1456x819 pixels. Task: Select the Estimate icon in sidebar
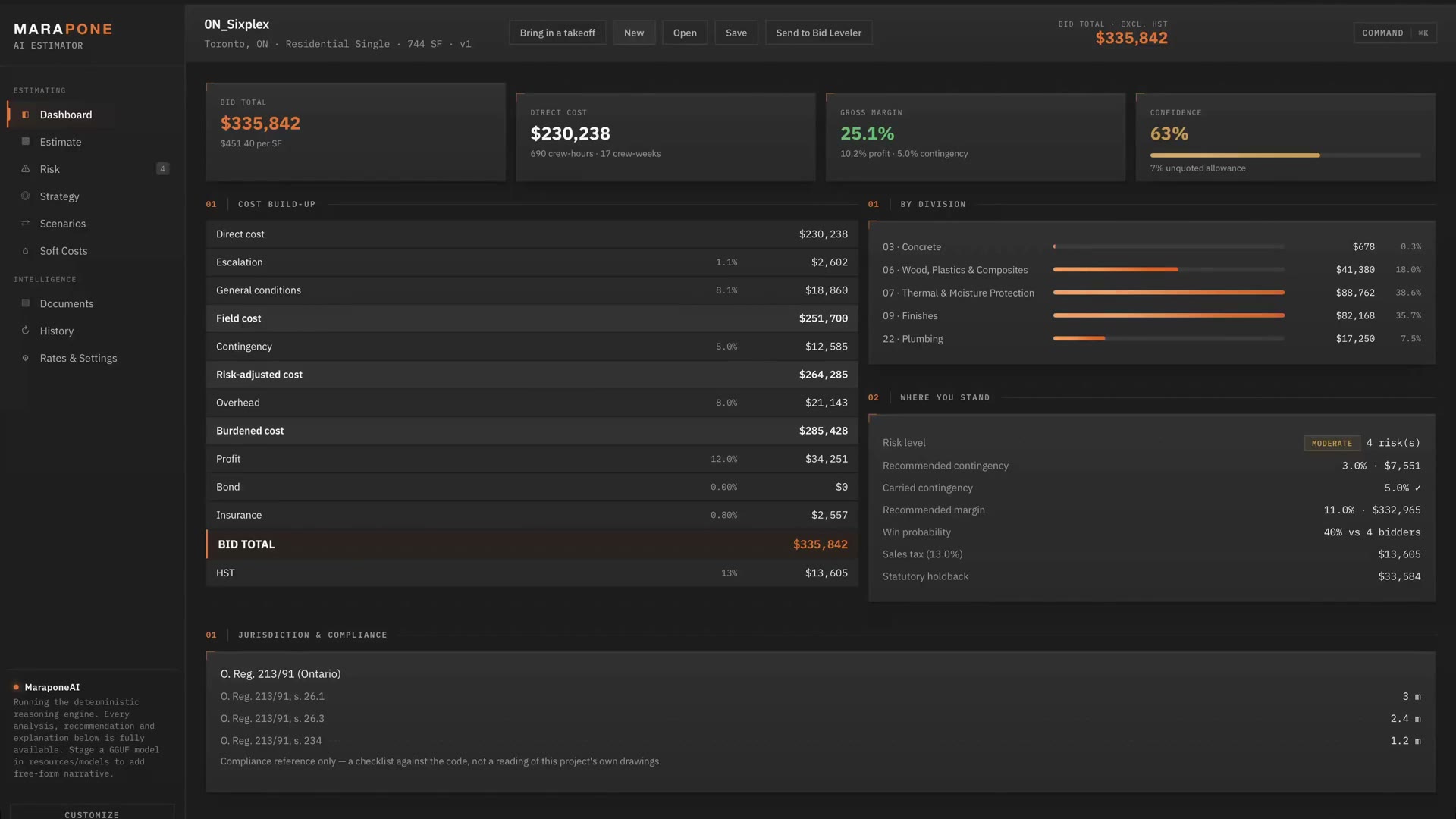pyautogui.click(x=25, y=142)
